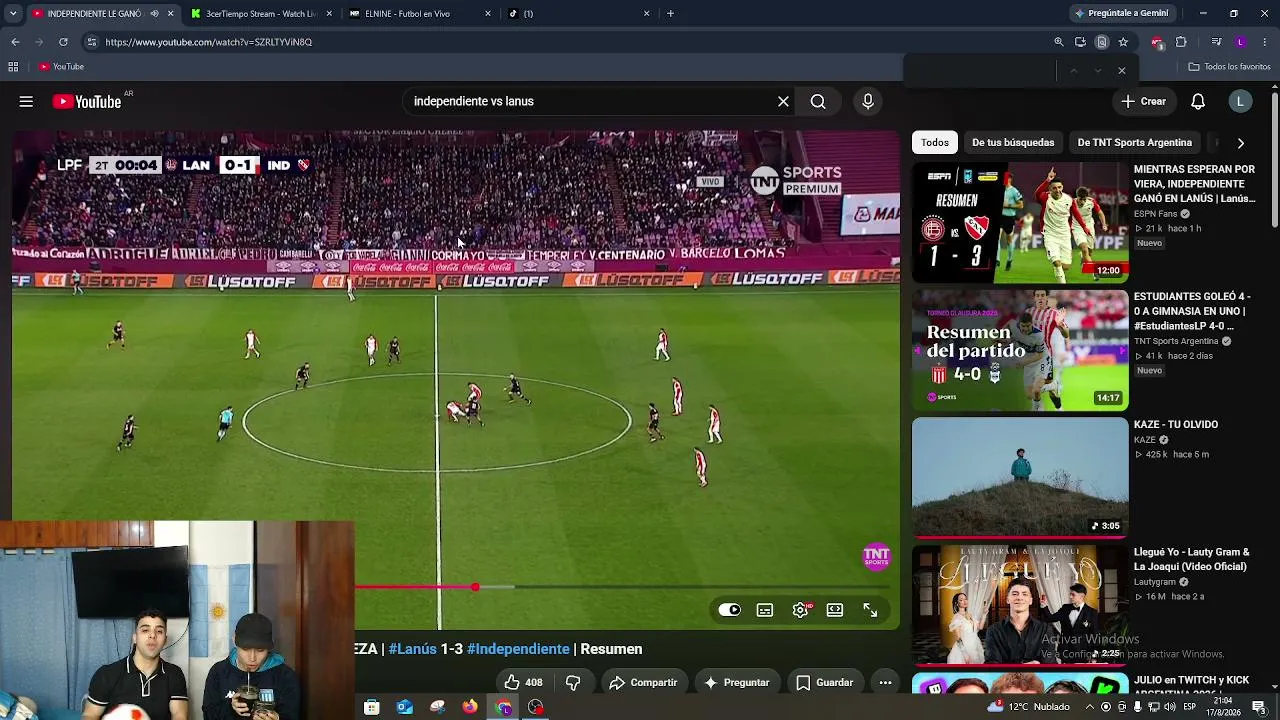The width and height of the screenshot is (1280, 720).
Task: Reload the page in Chrome
Action: (x=63, y=42)
